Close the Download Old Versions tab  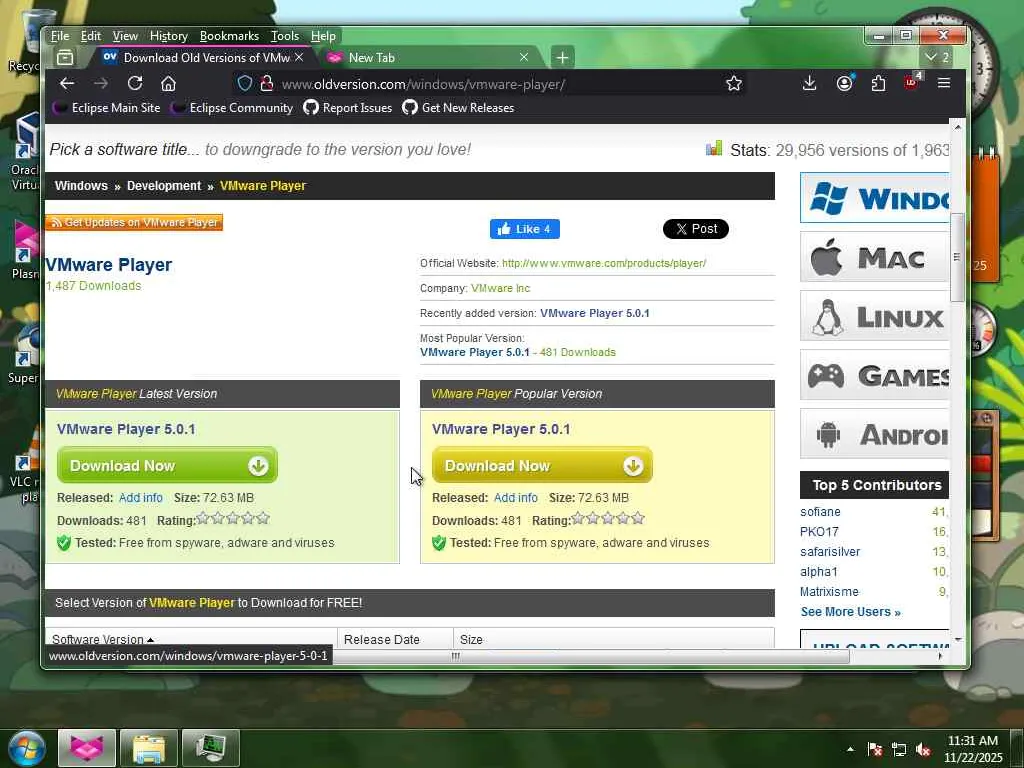(299, 57)
